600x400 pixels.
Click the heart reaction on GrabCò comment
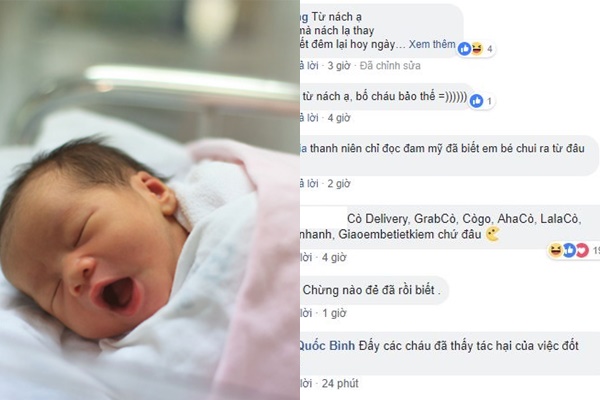pyautogui.click(x=582, y=250)
